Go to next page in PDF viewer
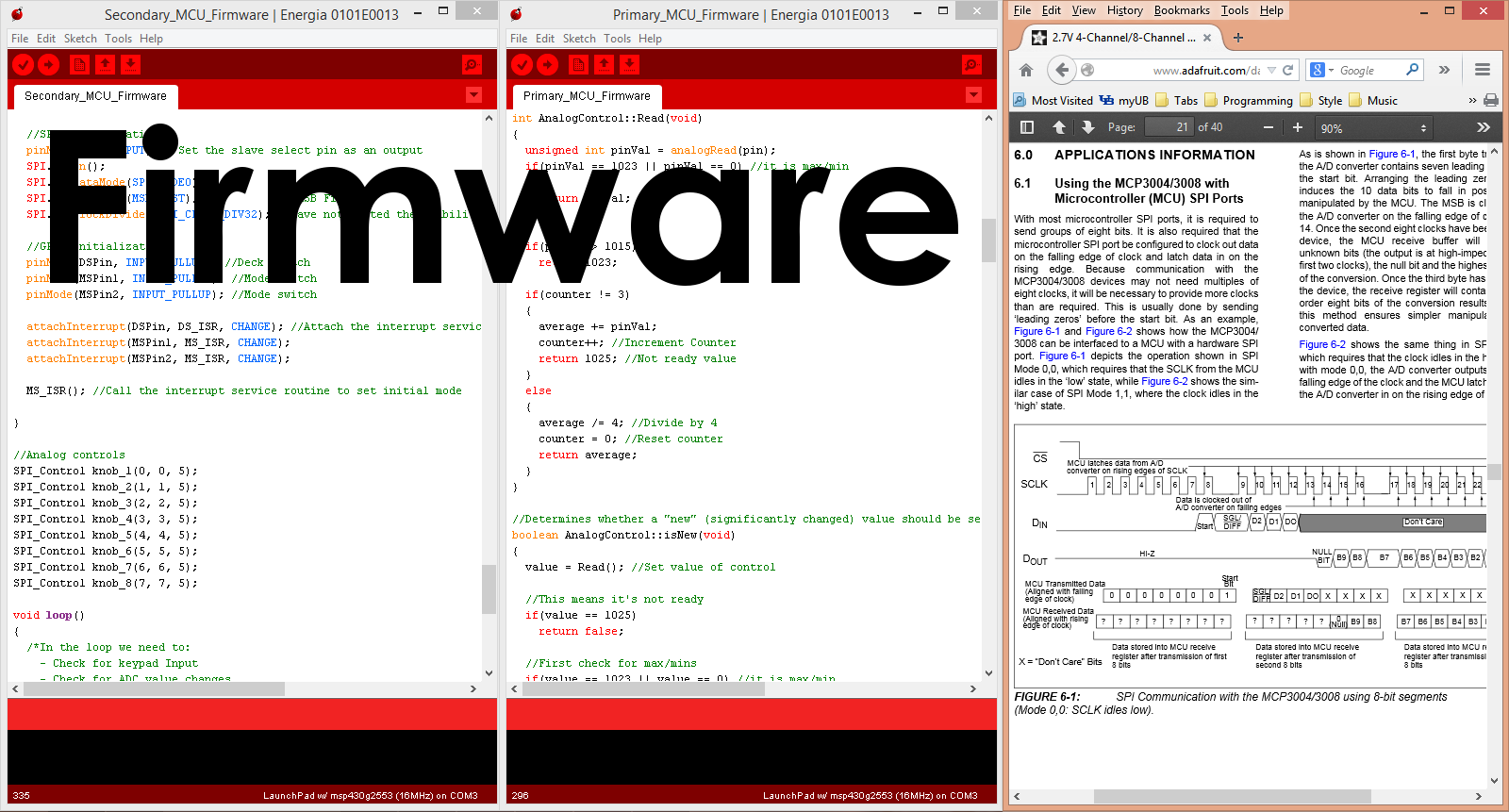Screen dimensions: 1509x812 [1087, 127]
